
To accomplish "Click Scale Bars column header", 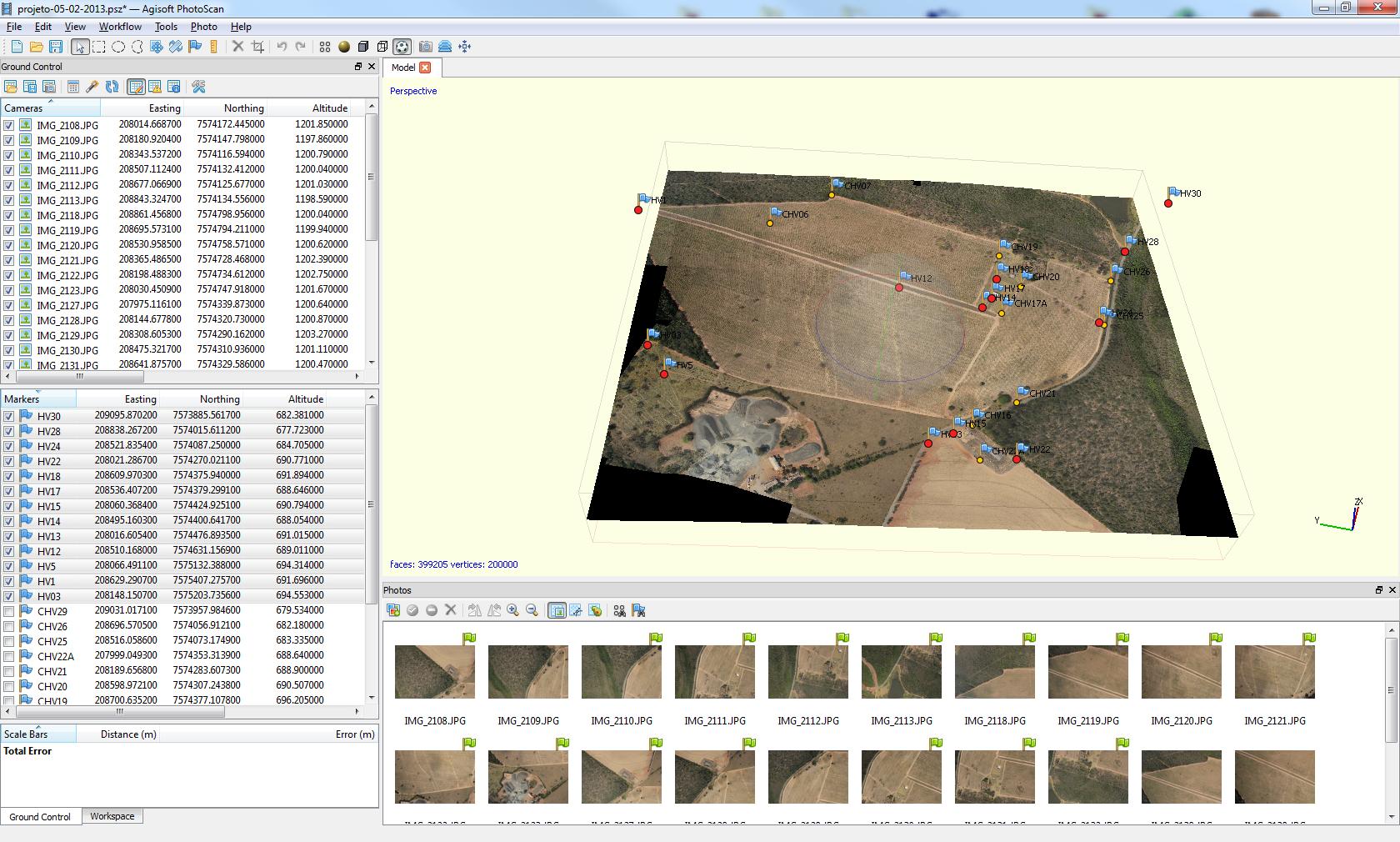I will tap(37, 734).
